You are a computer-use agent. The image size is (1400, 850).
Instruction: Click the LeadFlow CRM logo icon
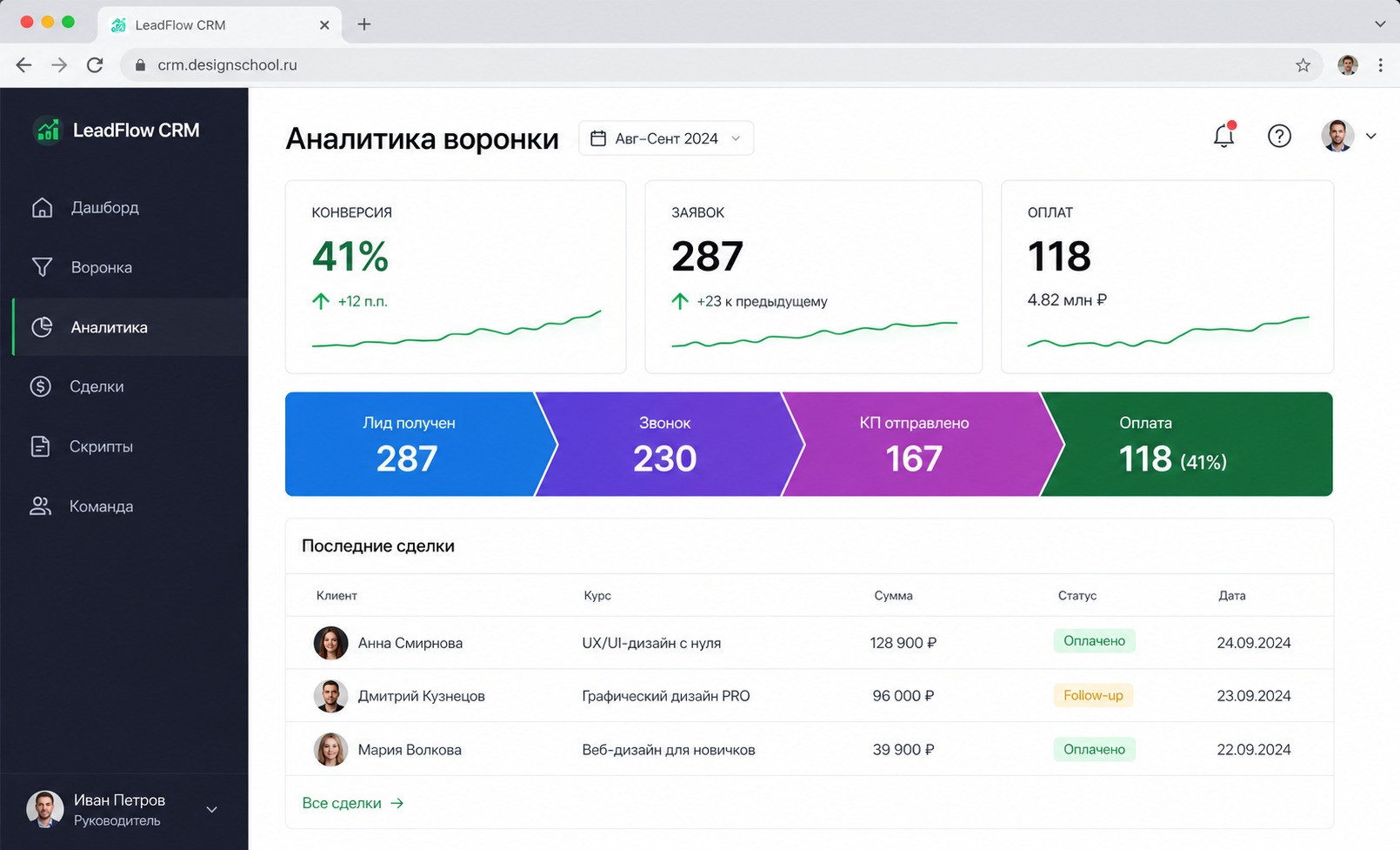[47, 131]
